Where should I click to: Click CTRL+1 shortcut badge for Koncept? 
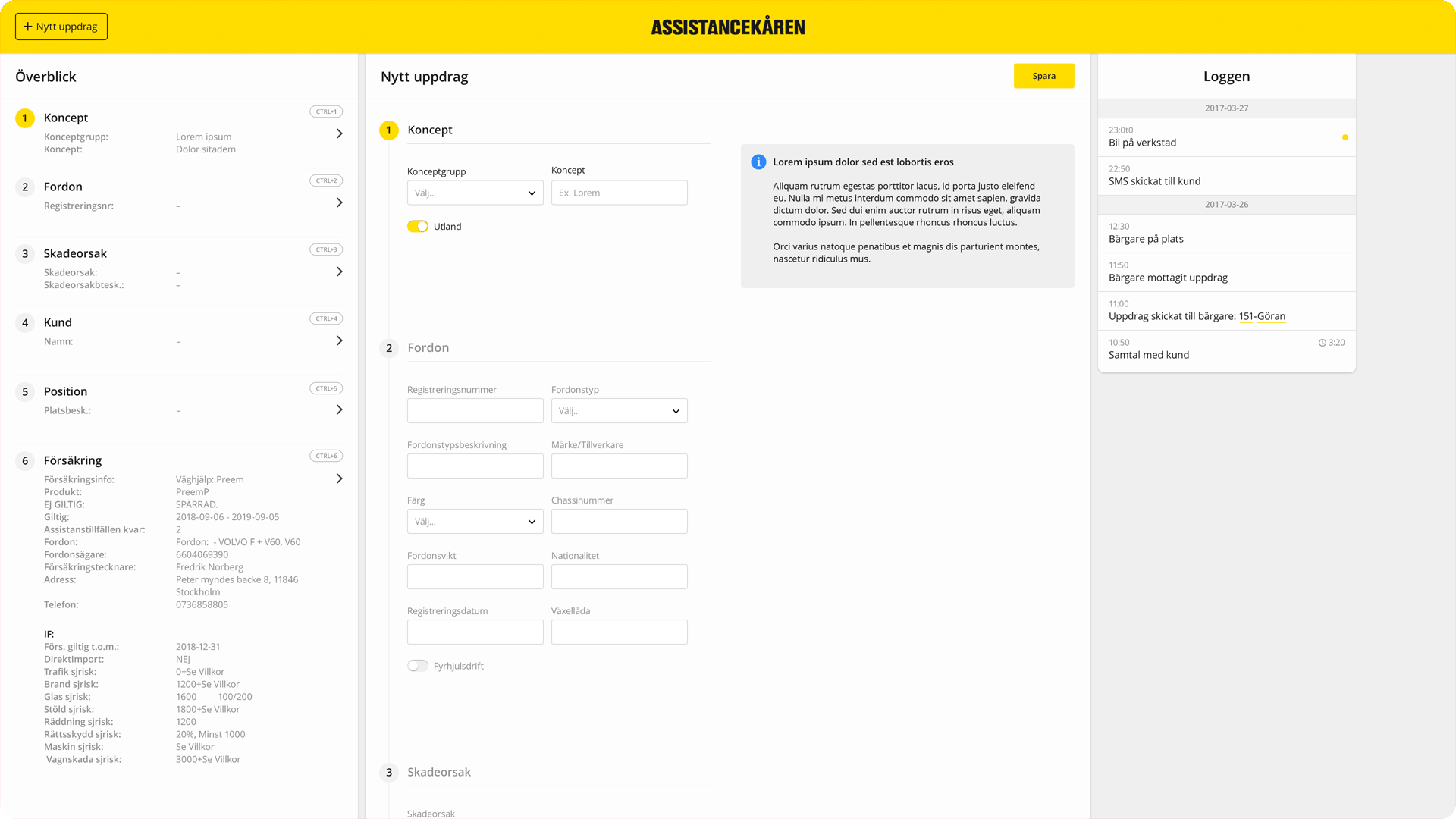click(326, 111)
